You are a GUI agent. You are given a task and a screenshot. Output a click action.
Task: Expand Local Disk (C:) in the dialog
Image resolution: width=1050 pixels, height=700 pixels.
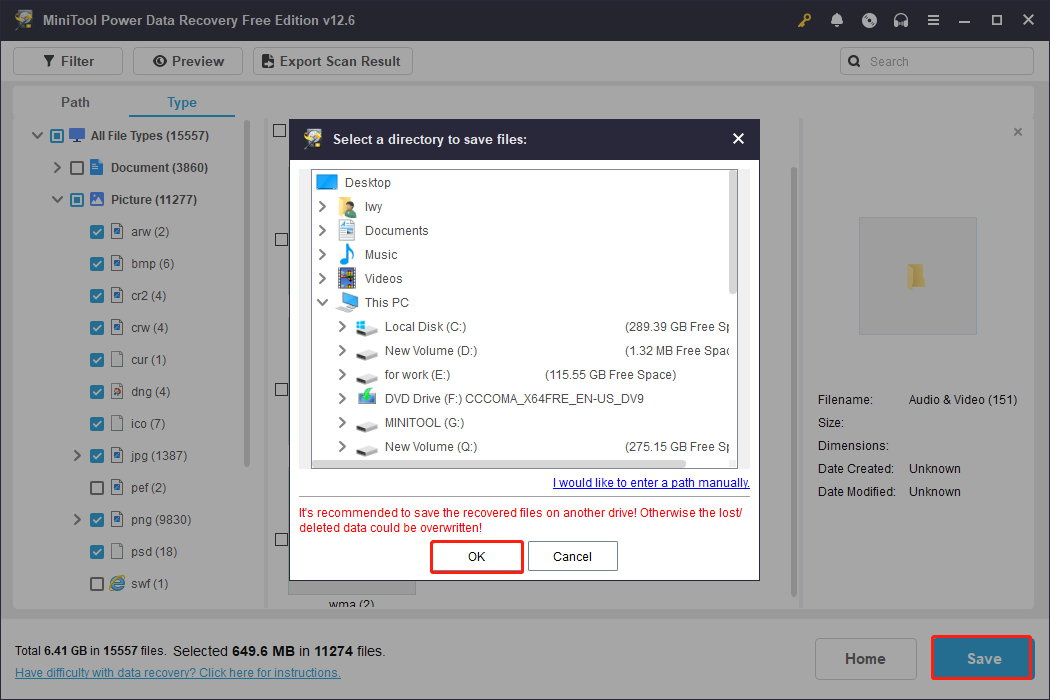coord(341,326)
